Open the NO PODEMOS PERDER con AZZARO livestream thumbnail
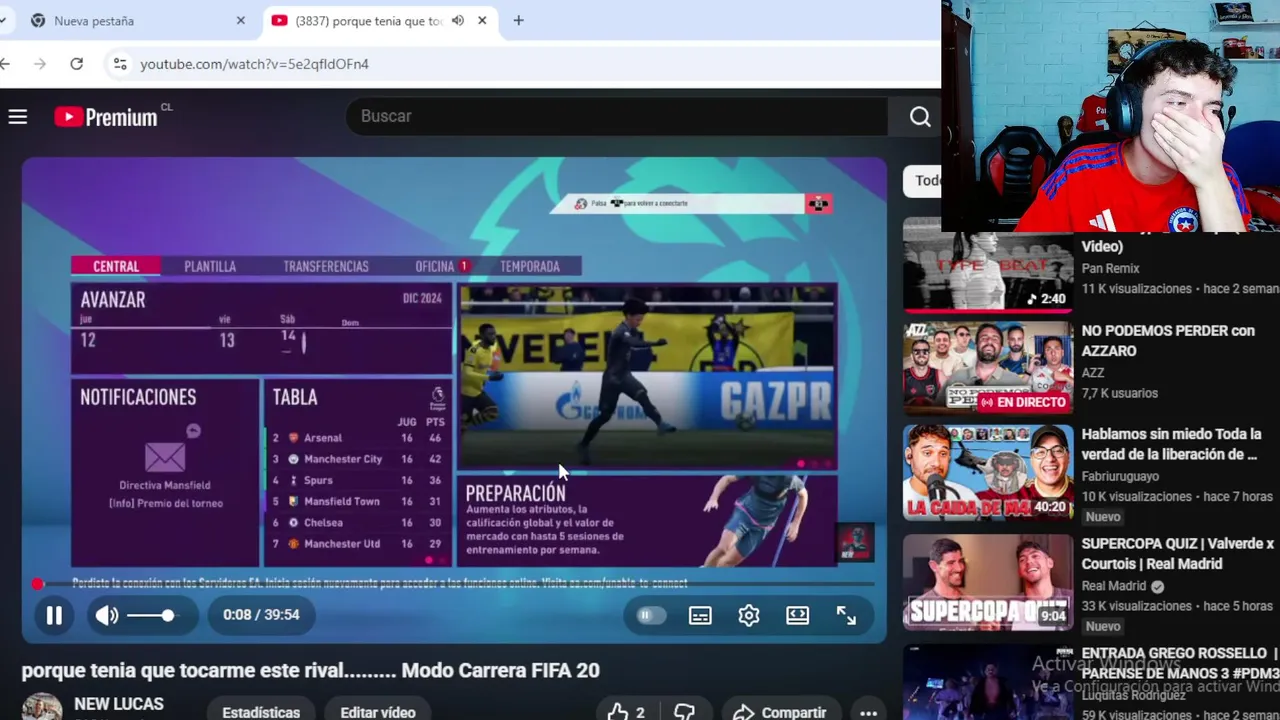The image size is (1280, 720). [x=988, y=367]
